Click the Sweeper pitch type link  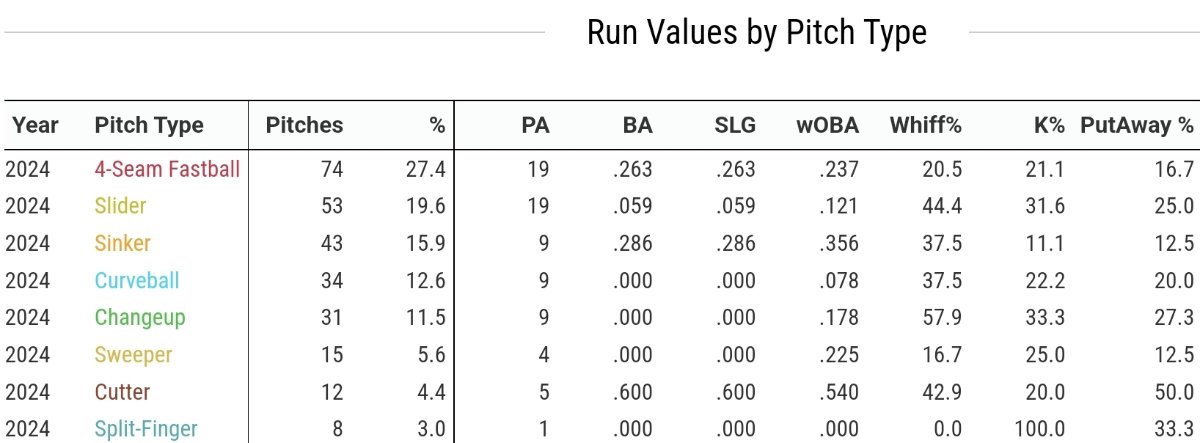coord(133,355)
